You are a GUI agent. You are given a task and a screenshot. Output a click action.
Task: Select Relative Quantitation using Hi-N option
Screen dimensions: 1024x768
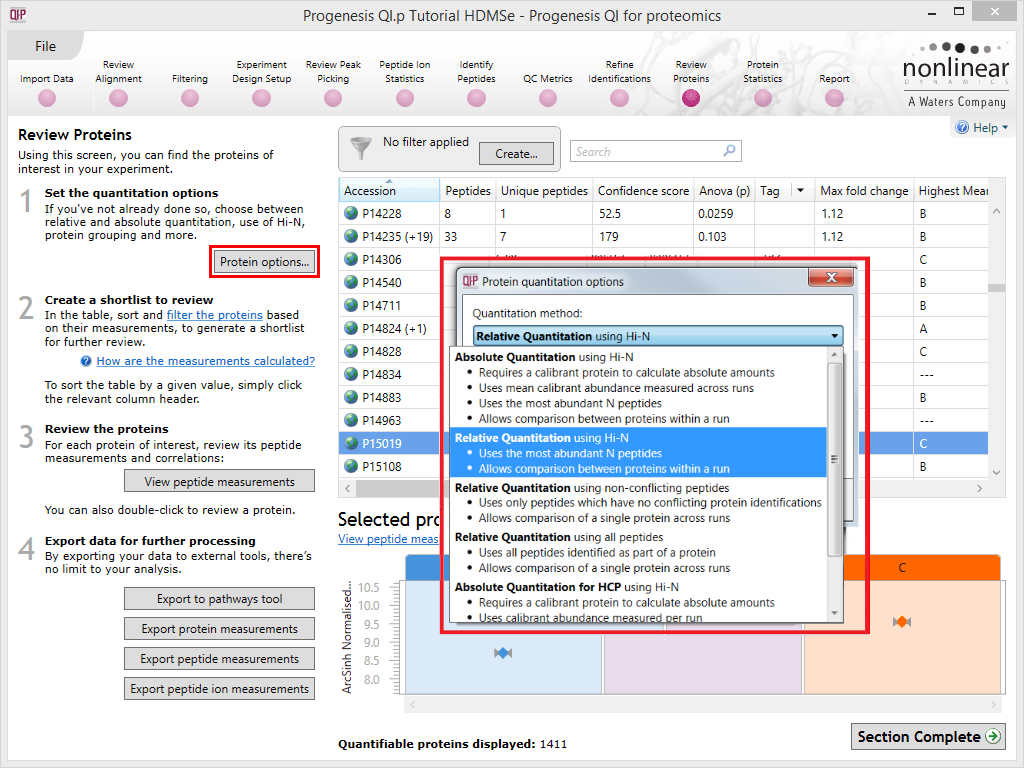(639, 453)
